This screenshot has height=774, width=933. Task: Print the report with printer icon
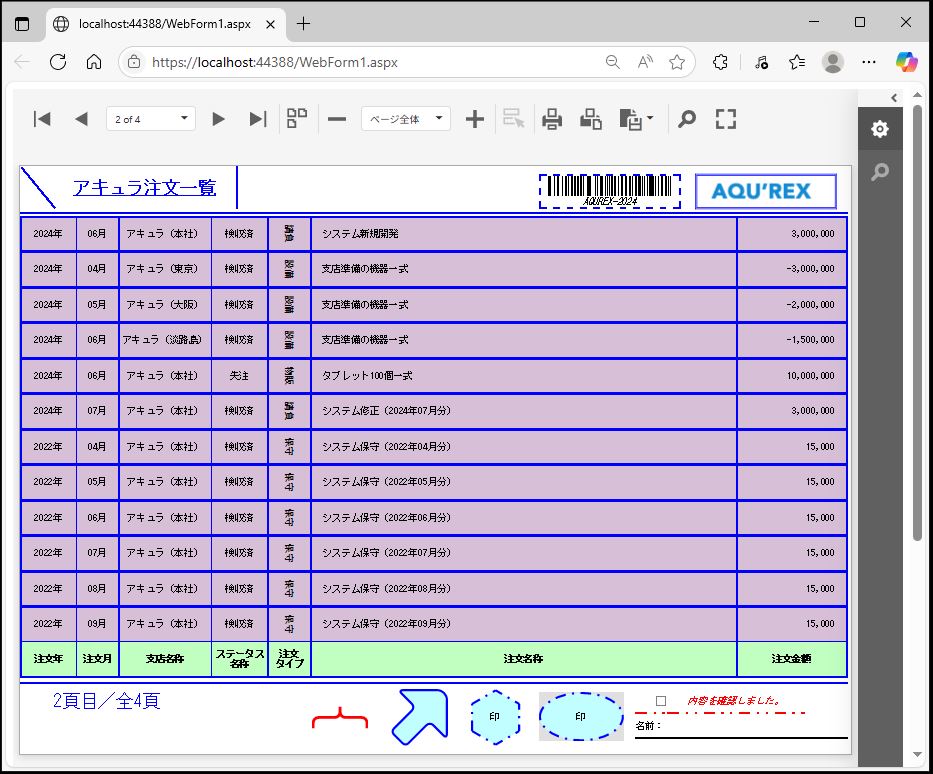coord(552,119)
